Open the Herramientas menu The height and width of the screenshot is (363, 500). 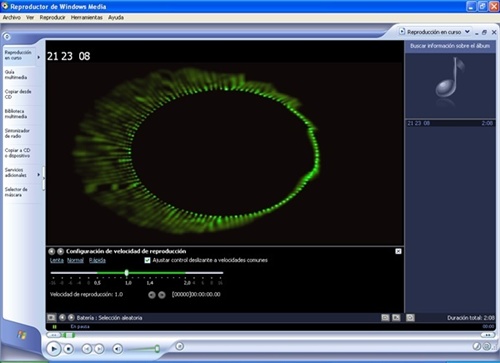coord(87,17)
